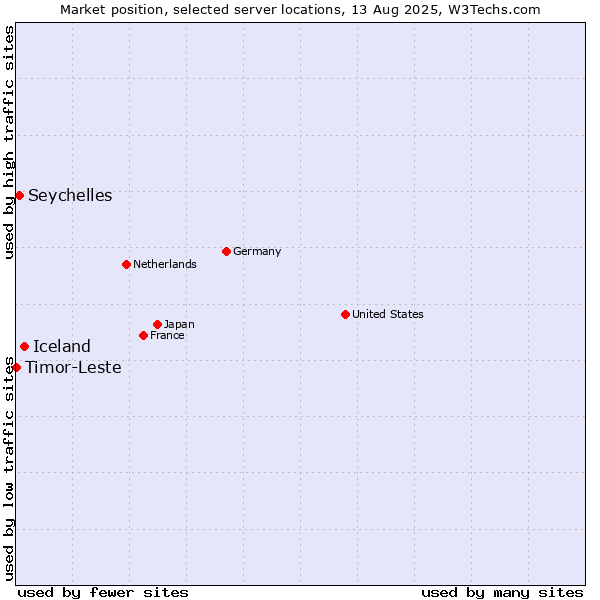Click the chart title mentioning W3Techs.com

coord(300,10)
